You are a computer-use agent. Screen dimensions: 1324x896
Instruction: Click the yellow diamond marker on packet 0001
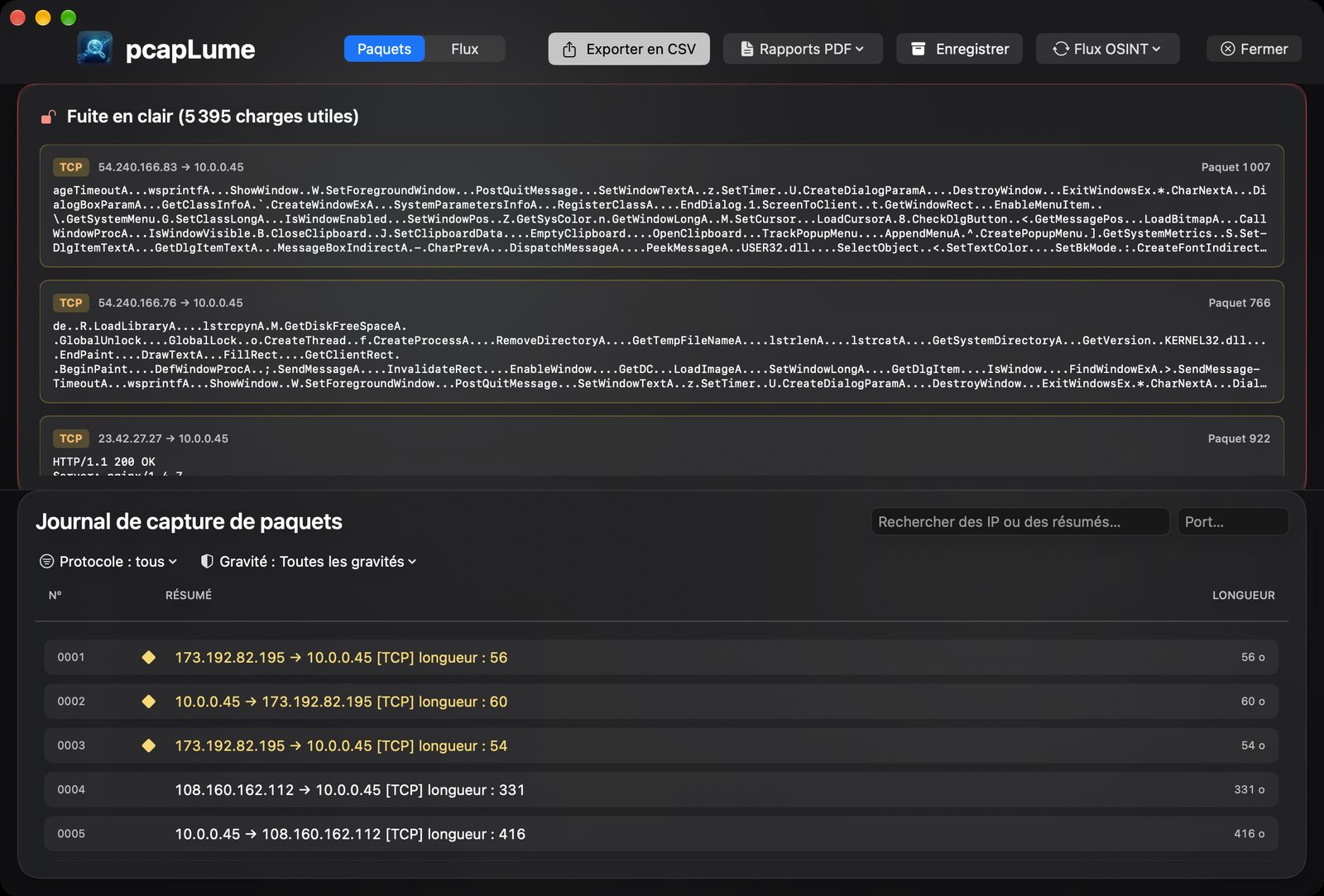149,657
